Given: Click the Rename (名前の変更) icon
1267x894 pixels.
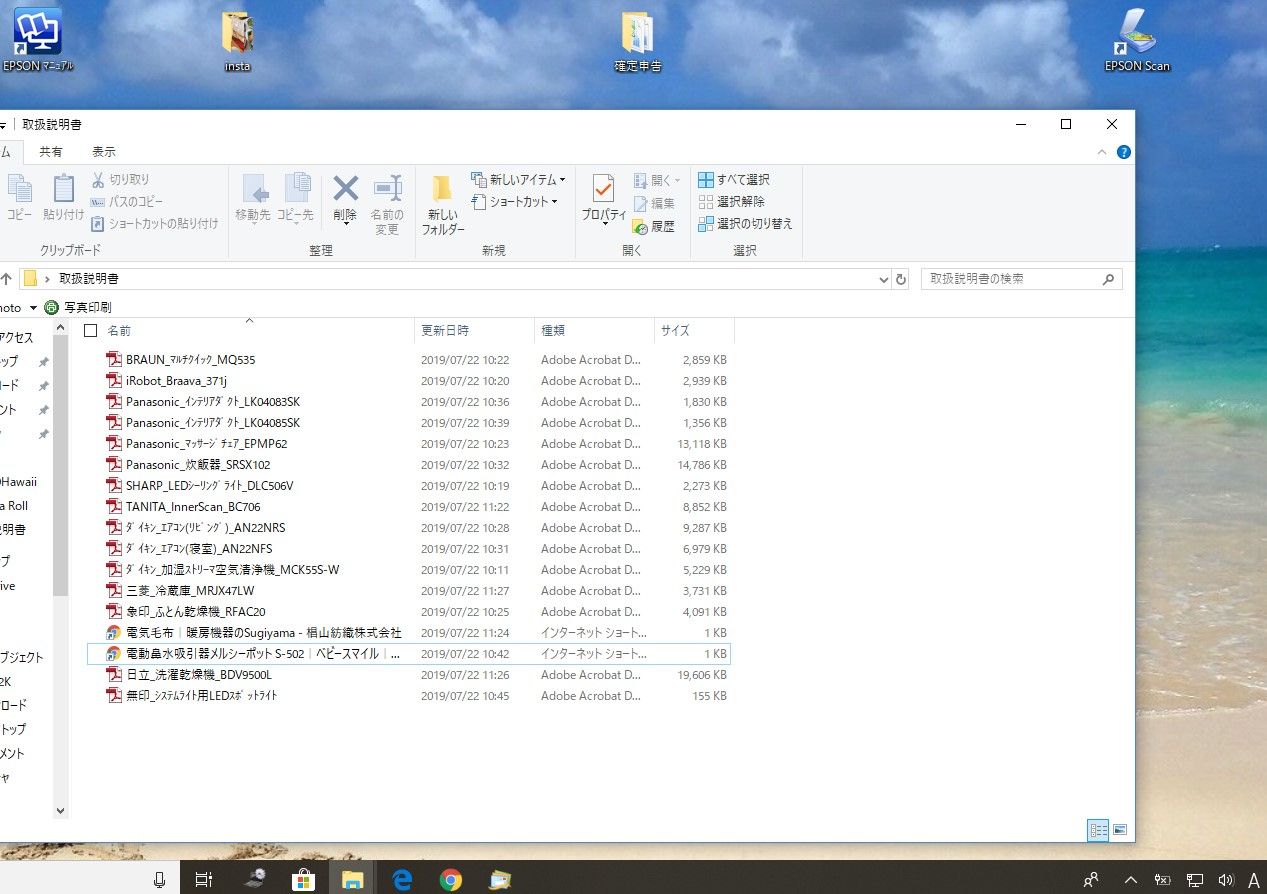Looking at the screenshot, I should click(387, 188).
